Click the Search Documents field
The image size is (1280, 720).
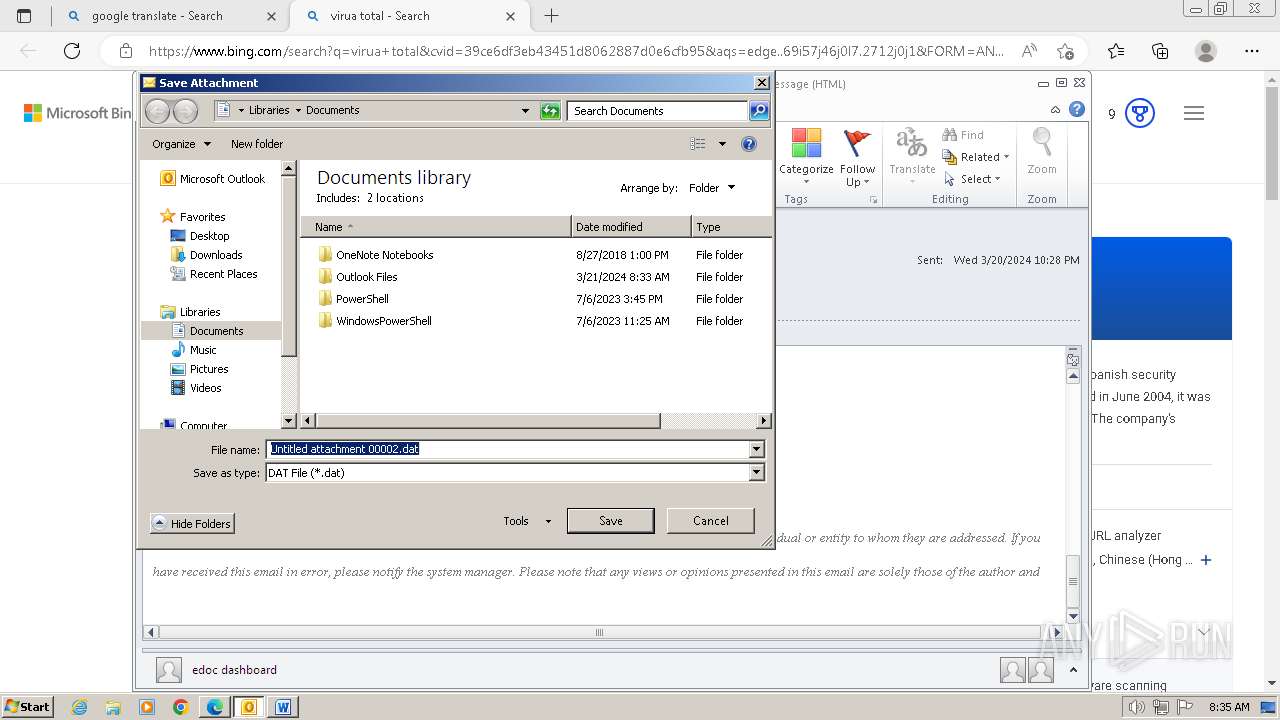point(657,111)
